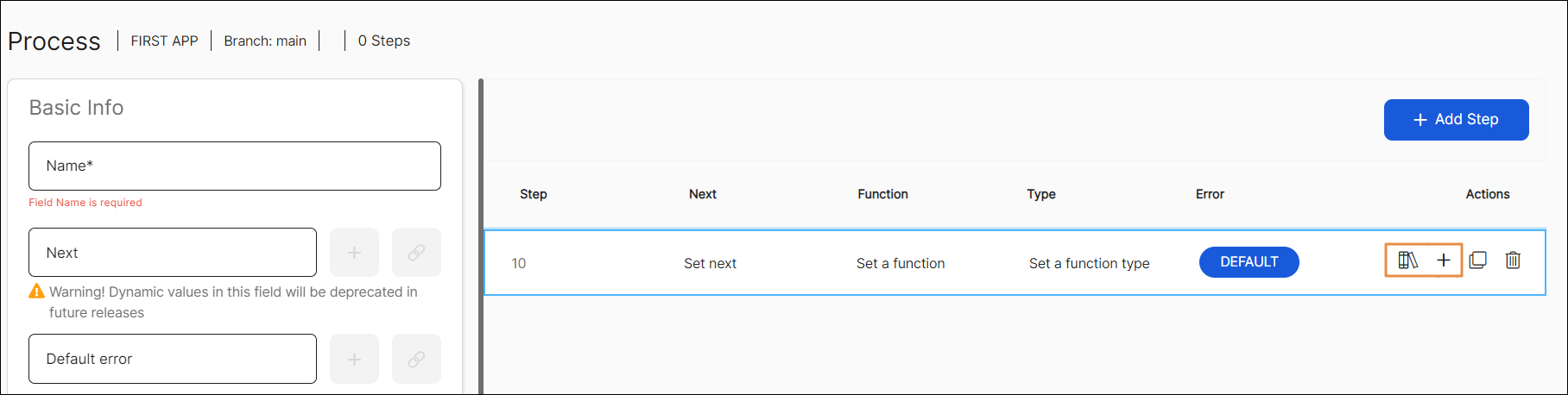Select the Default error input field
The width and height of the screenshot is (1568, 395).
click(x=173, y=359)
